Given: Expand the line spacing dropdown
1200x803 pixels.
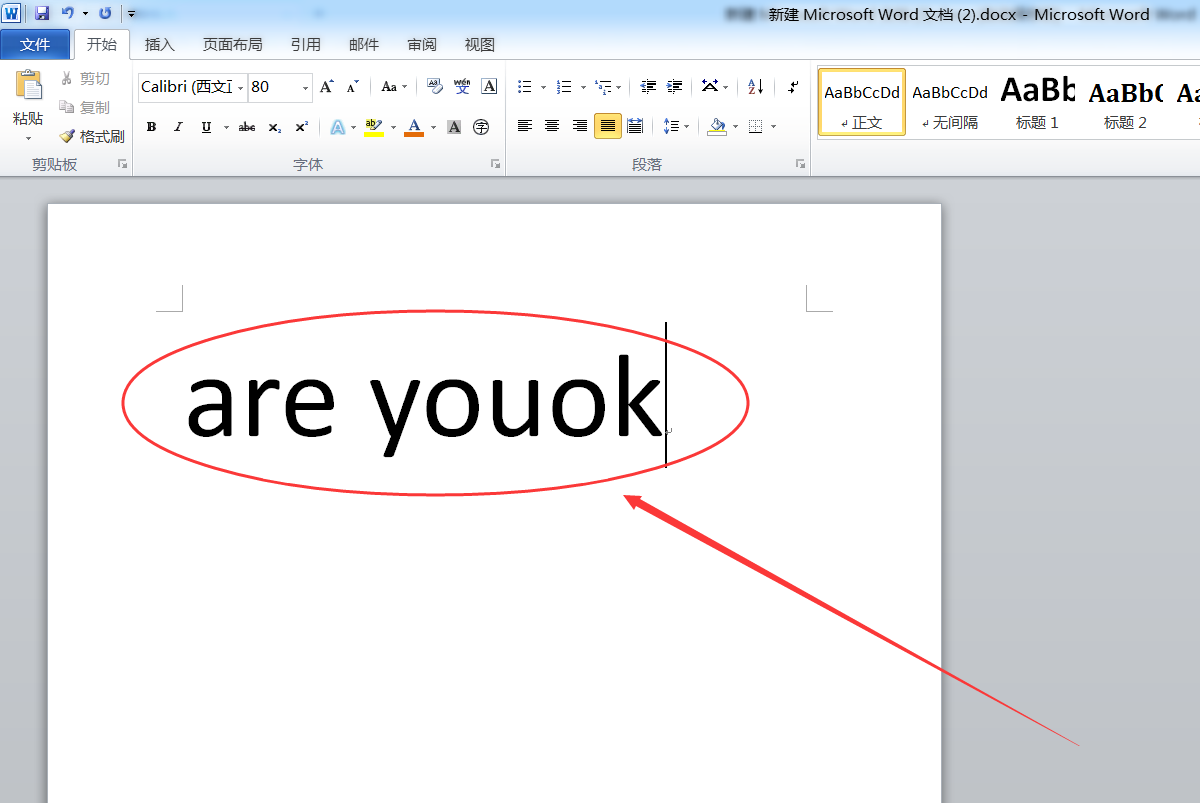Looking at the screenshot, I should point(686,127).
